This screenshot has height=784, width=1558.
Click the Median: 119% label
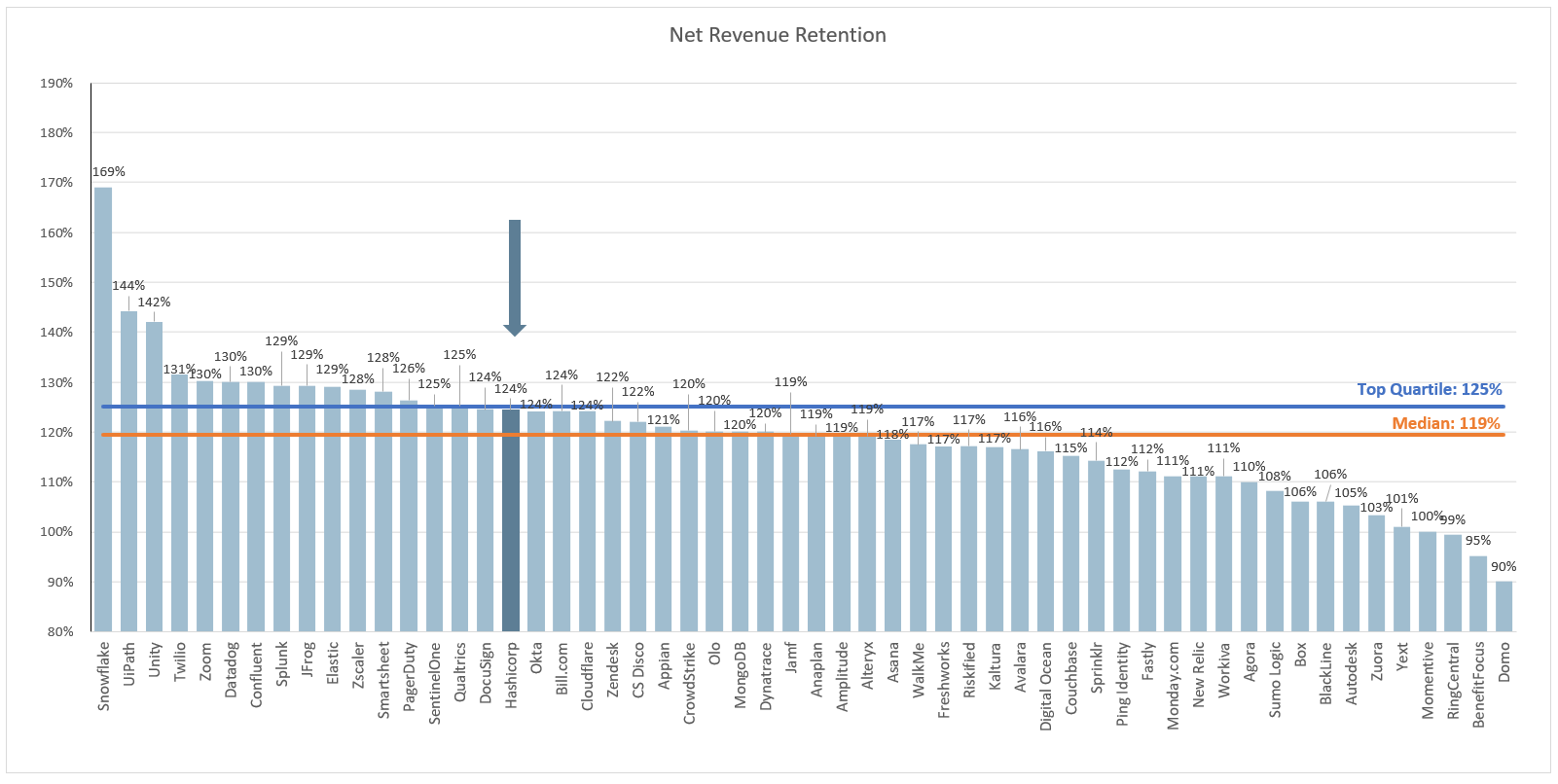pos(1446,423)
